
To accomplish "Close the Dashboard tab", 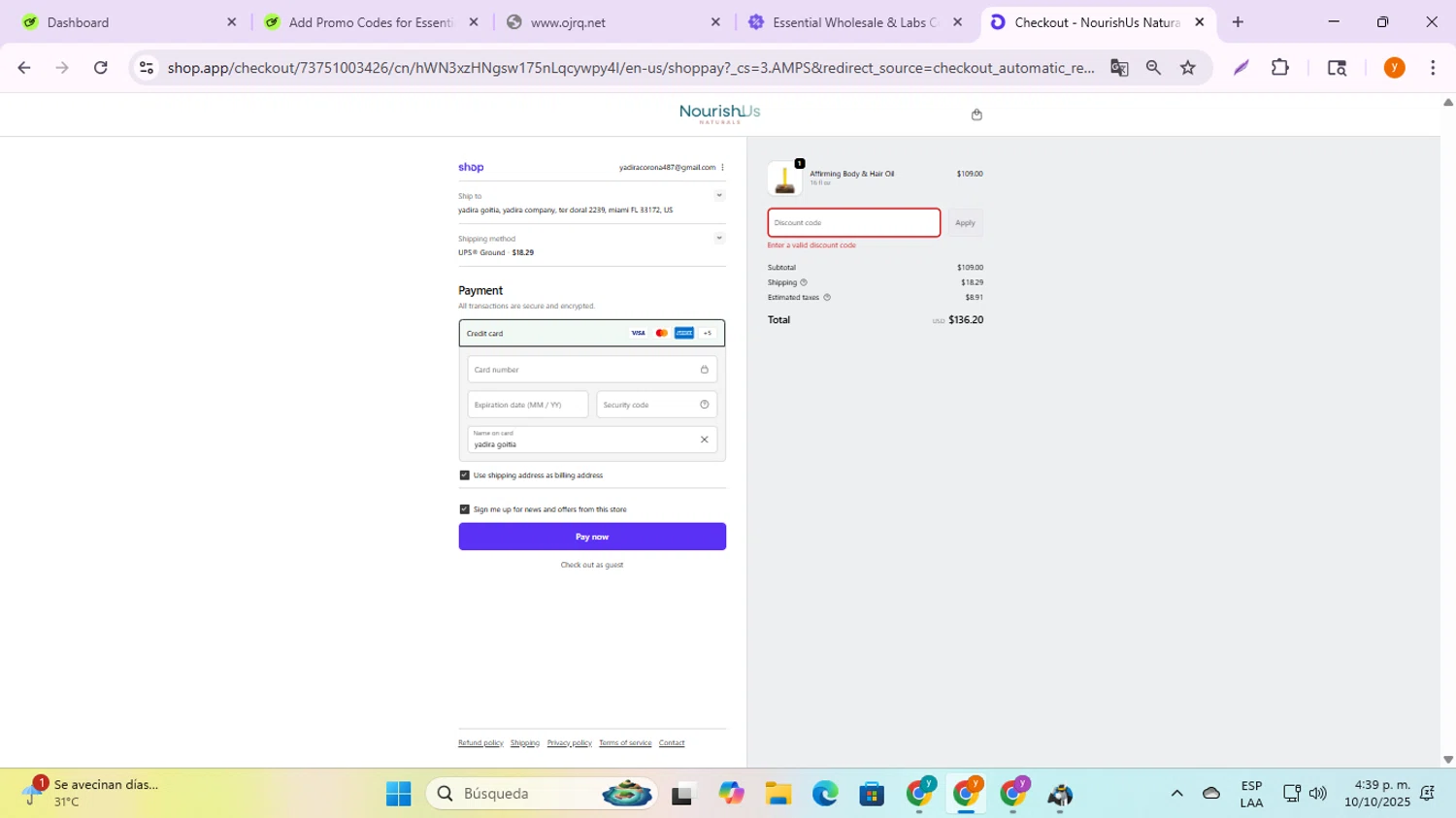I will click(231, 22).
